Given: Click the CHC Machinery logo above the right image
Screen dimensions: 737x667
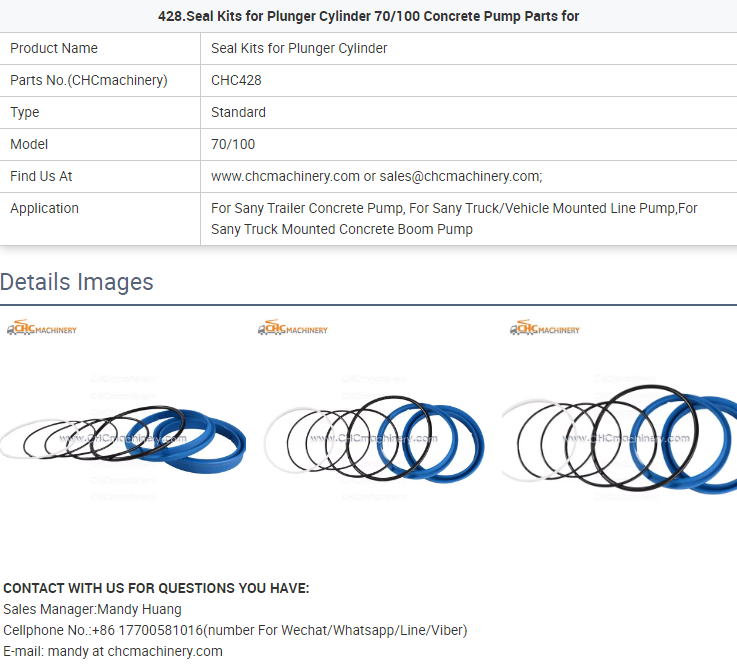Looking at the screenshot, I should click(545, 328).
